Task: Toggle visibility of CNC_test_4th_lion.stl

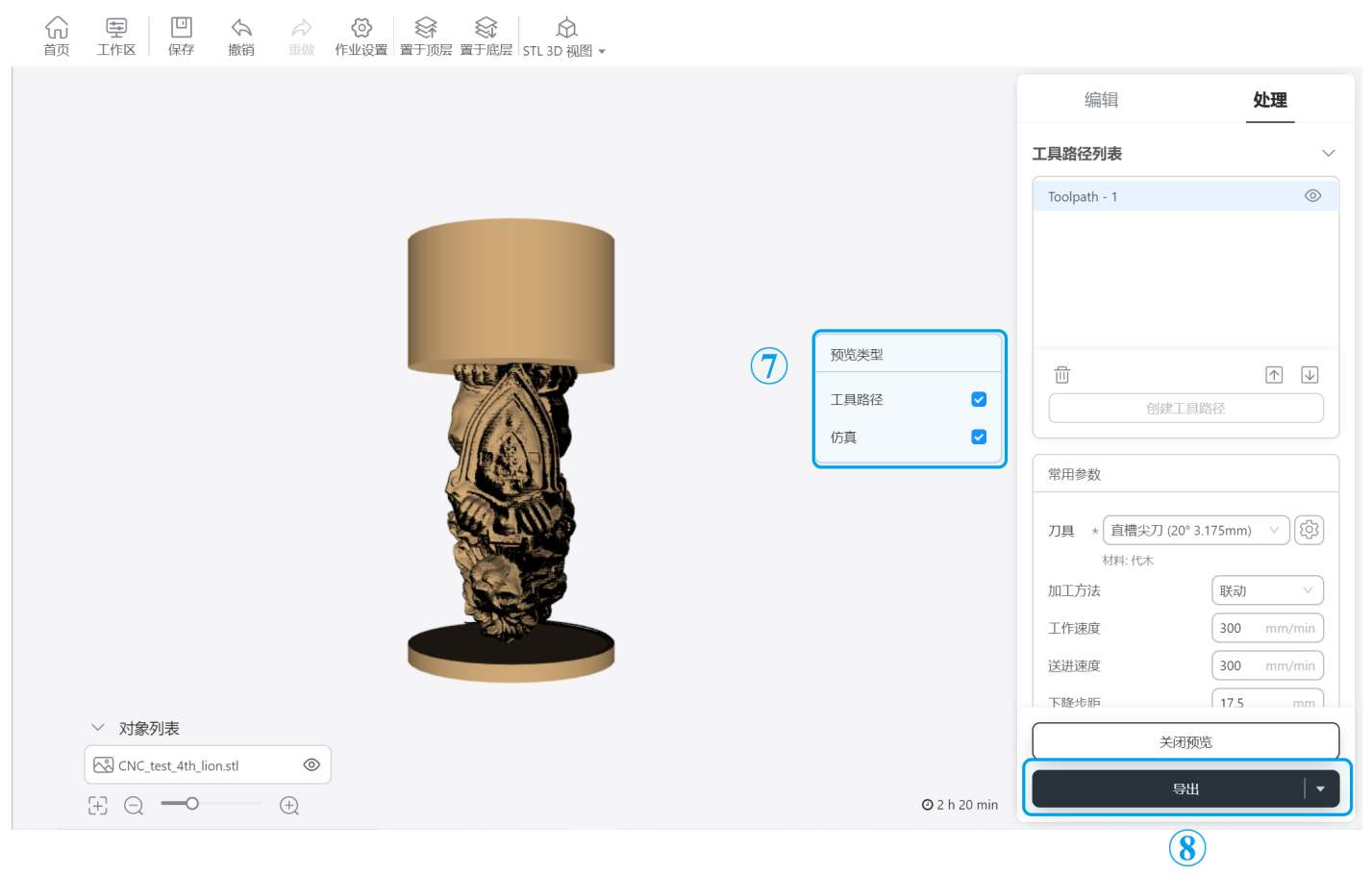Action: [x=312, y=764]
